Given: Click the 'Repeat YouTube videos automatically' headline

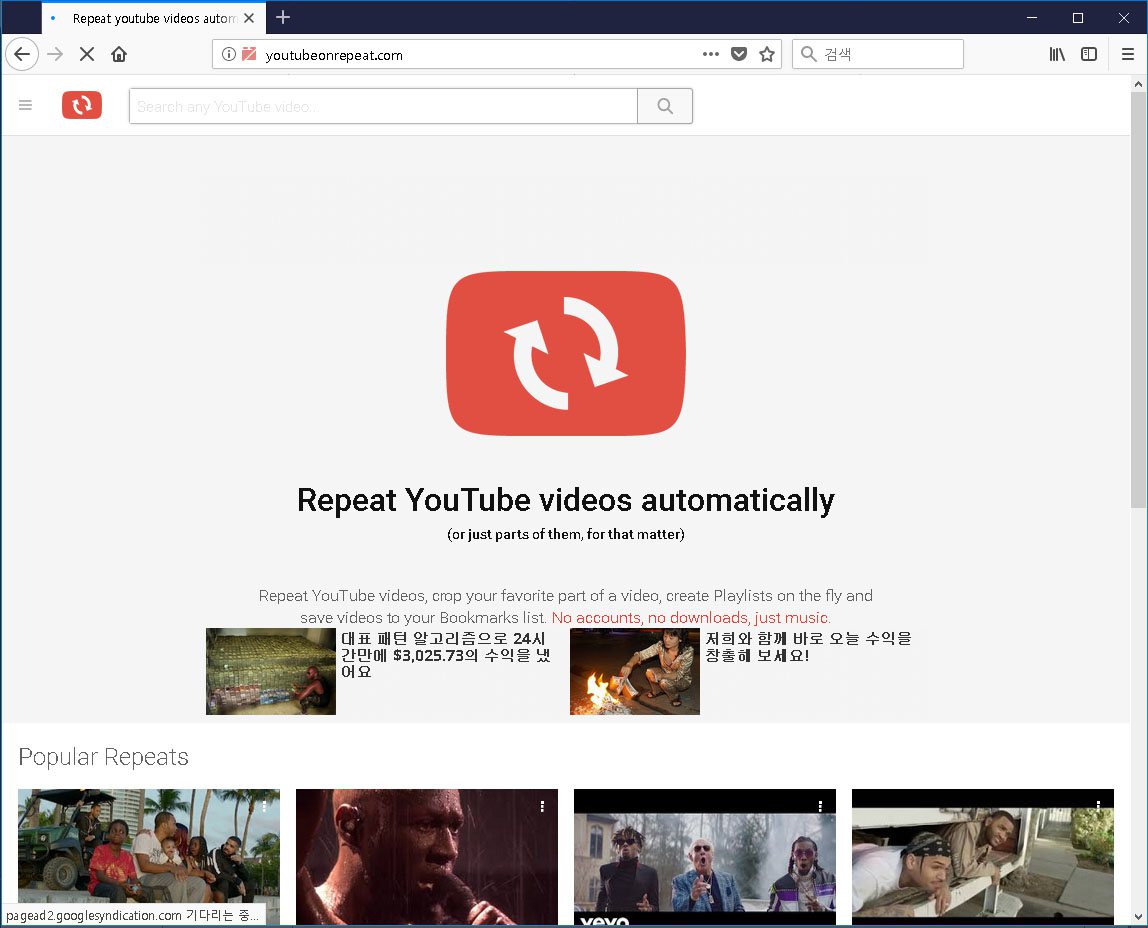Looking at the screenshot, I should pos(566,501).
